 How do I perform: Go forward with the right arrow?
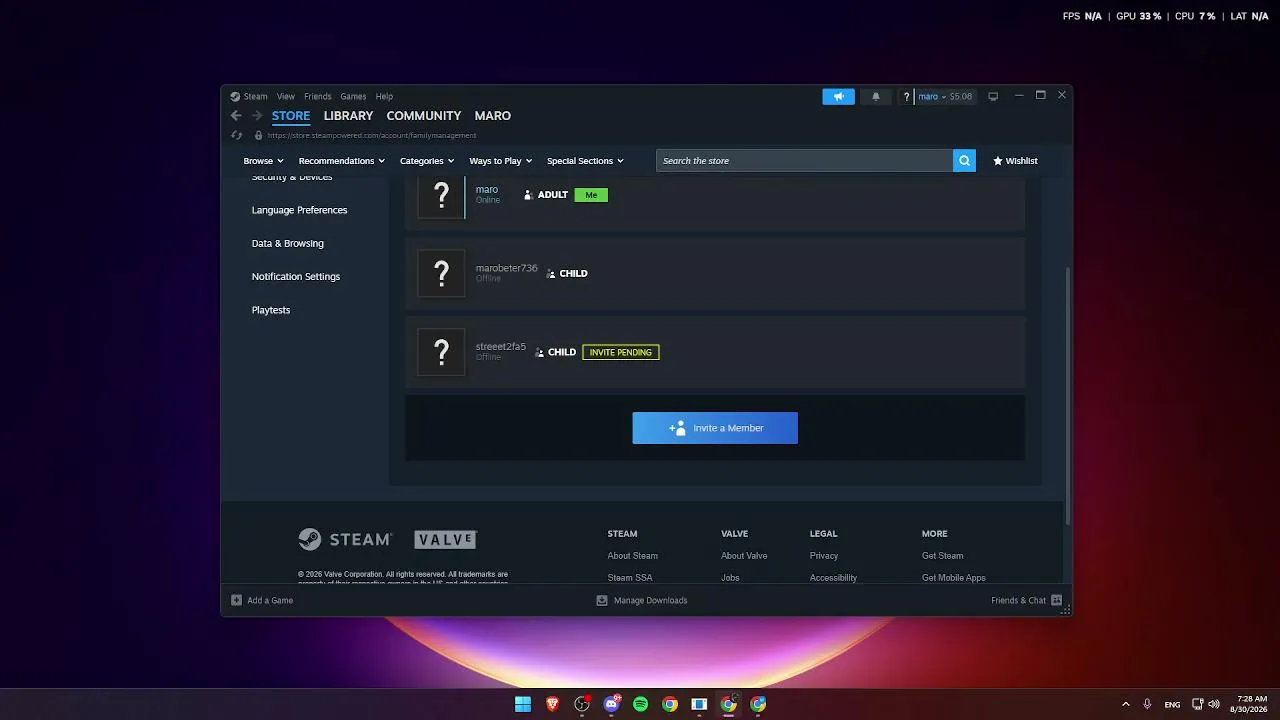coord(257,116)
